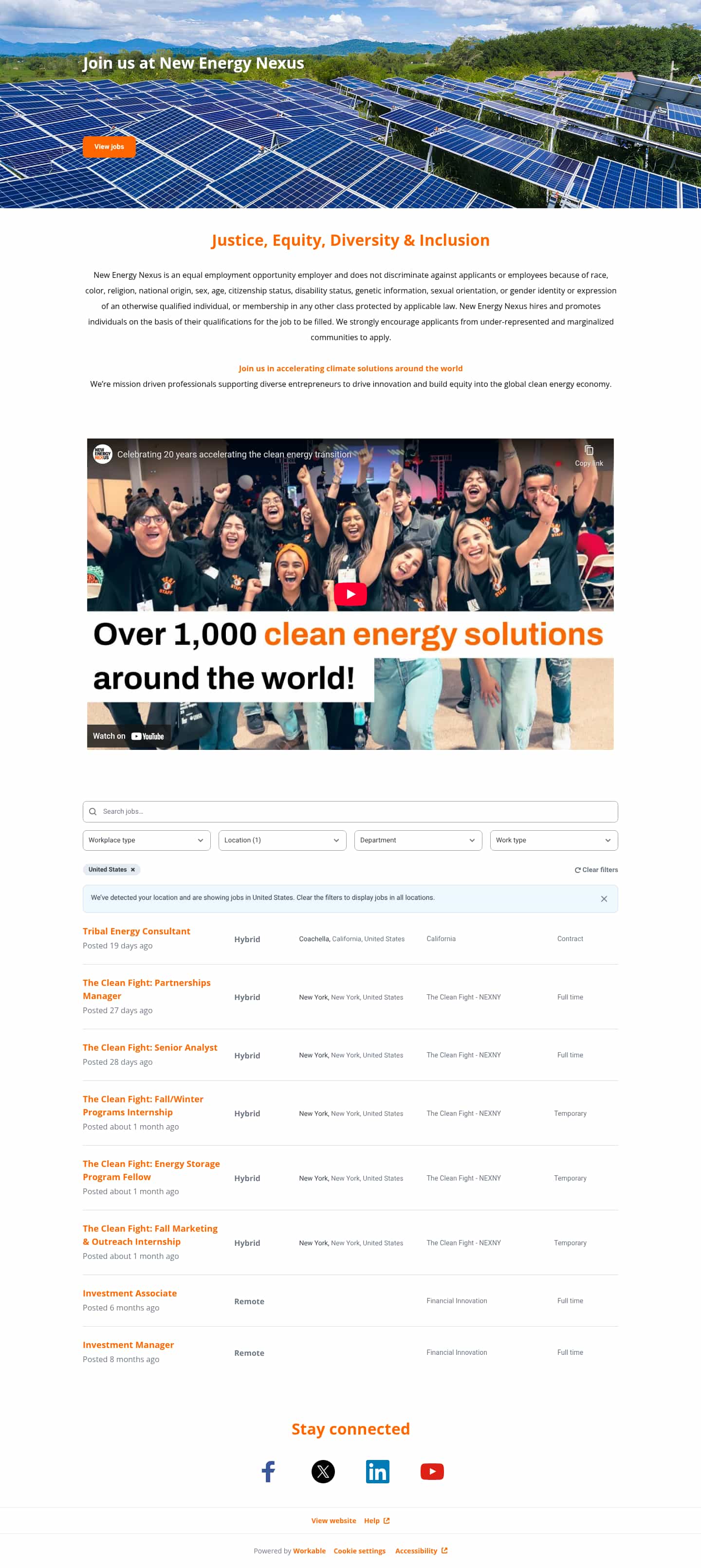Open the Accessibility link

(422, 1551)
